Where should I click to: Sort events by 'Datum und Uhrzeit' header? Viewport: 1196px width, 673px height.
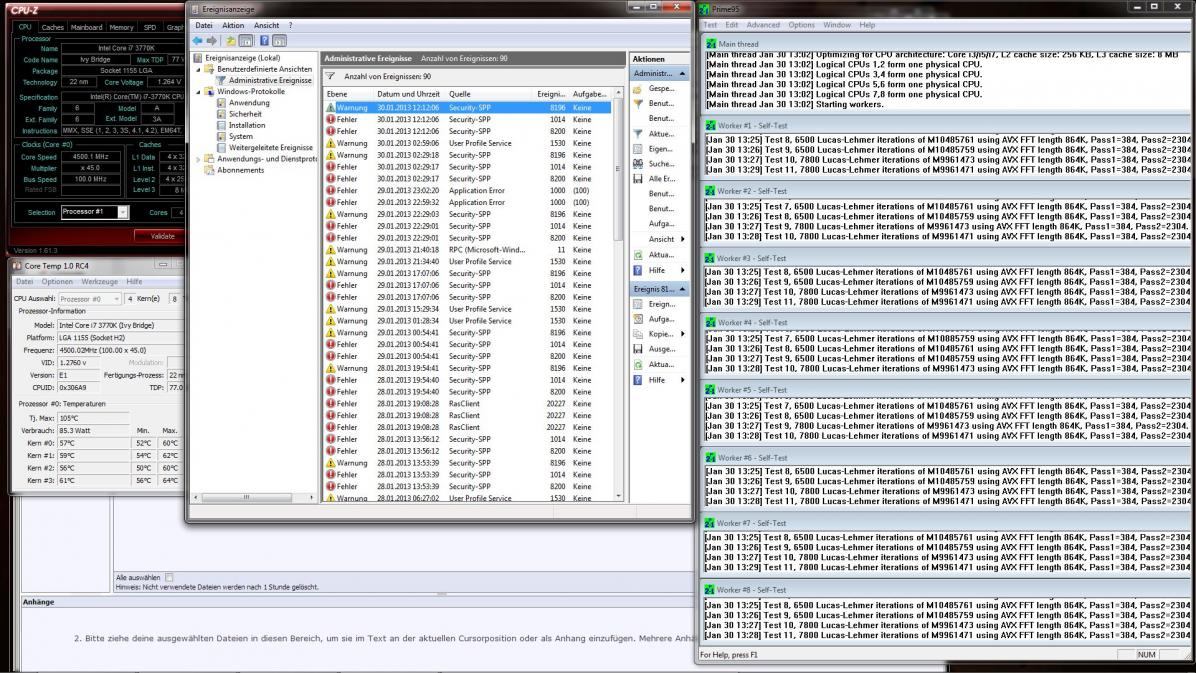click(409, 94)
